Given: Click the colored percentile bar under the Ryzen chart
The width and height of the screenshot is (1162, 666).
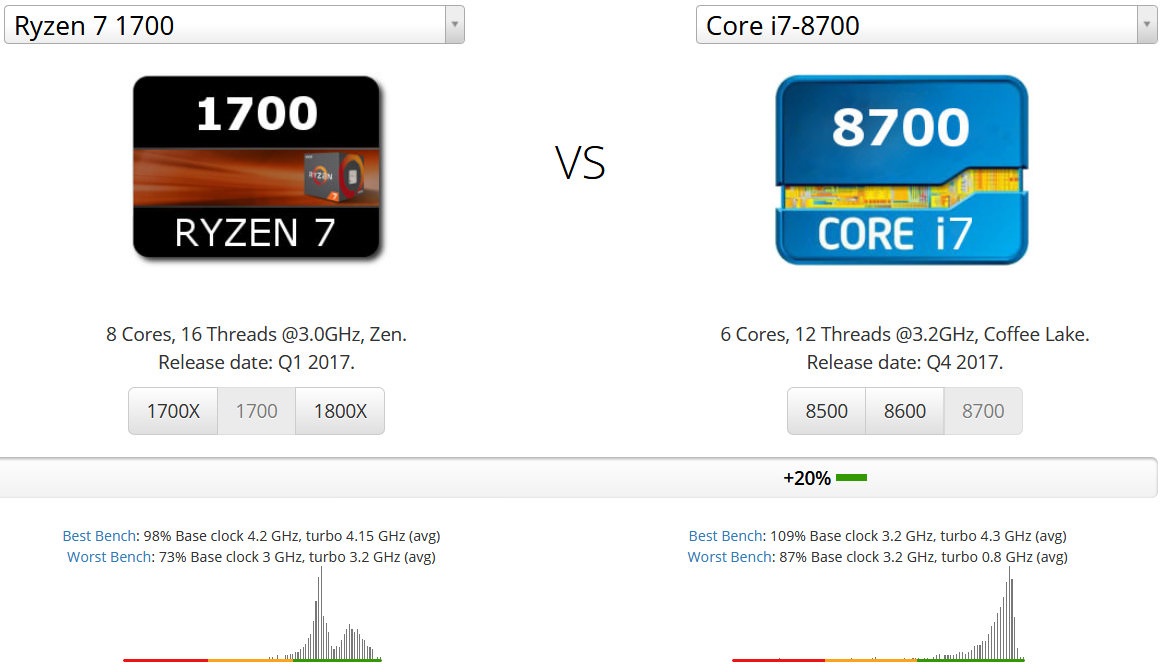Looking at the screenshot, I should 250,660.
